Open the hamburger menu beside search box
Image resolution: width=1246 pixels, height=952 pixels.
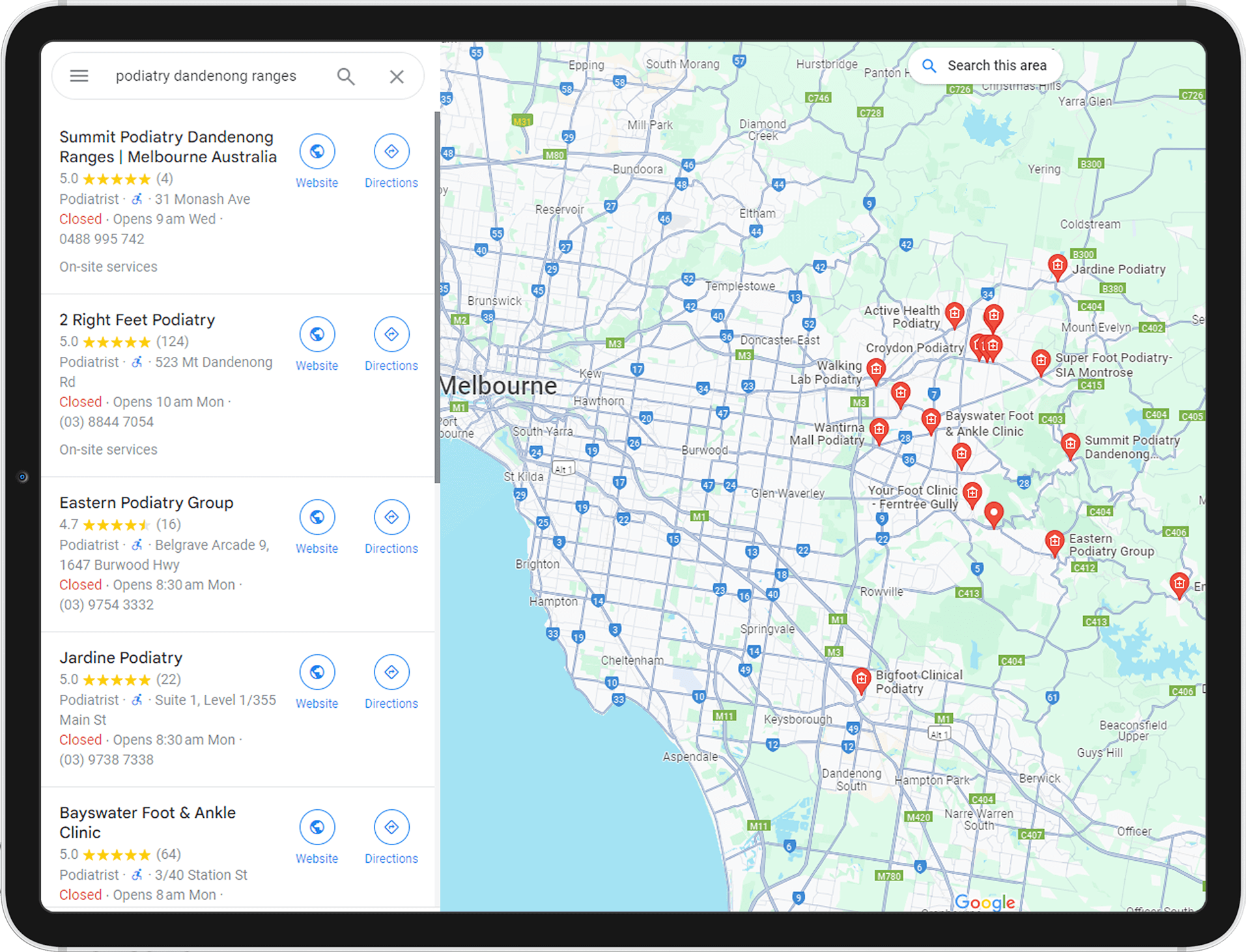79,76
